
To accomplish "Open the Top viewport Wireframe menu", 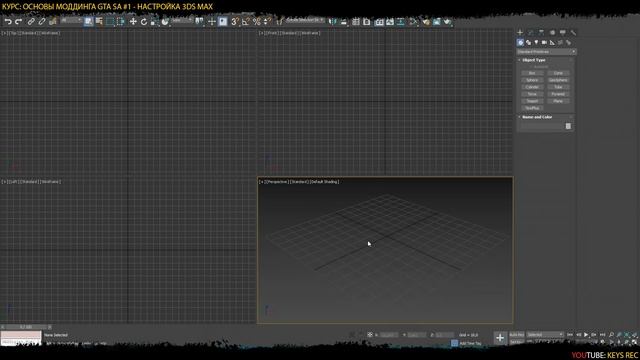I will (x=50, y=33).
